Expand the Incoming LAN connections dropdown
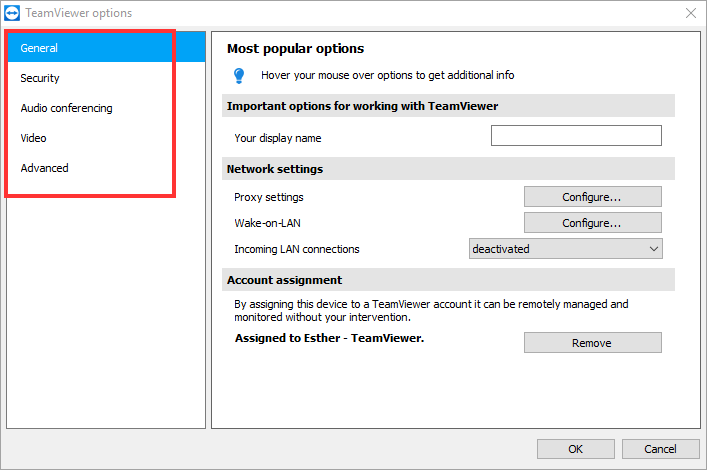 [x=566, y=249]
